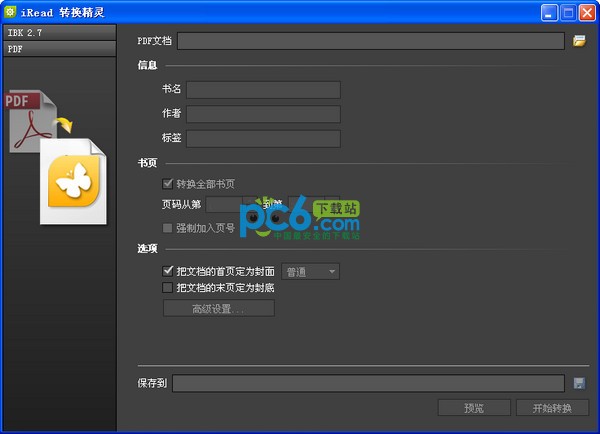Select the IBK 2.7 tab

tap(60, 33)
